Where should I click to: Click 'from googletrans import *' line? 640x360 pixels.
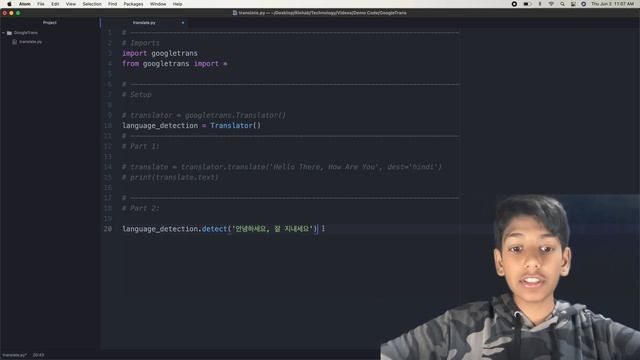pos(175,64)
